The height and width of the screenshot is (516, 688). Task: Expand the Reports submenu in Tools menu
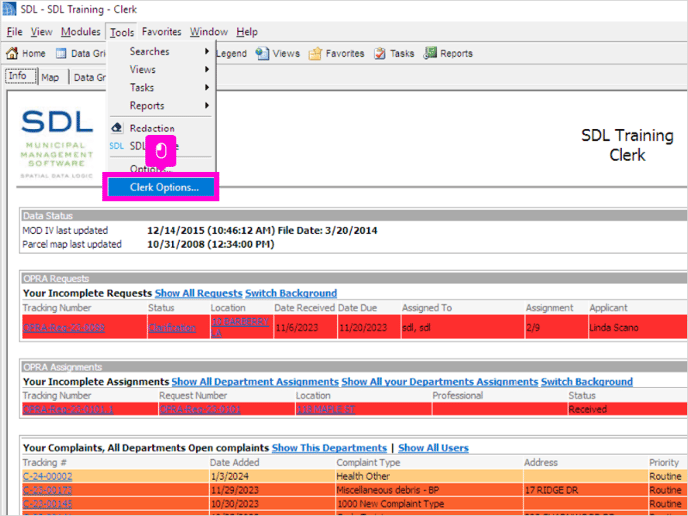(x=161, y=106)
